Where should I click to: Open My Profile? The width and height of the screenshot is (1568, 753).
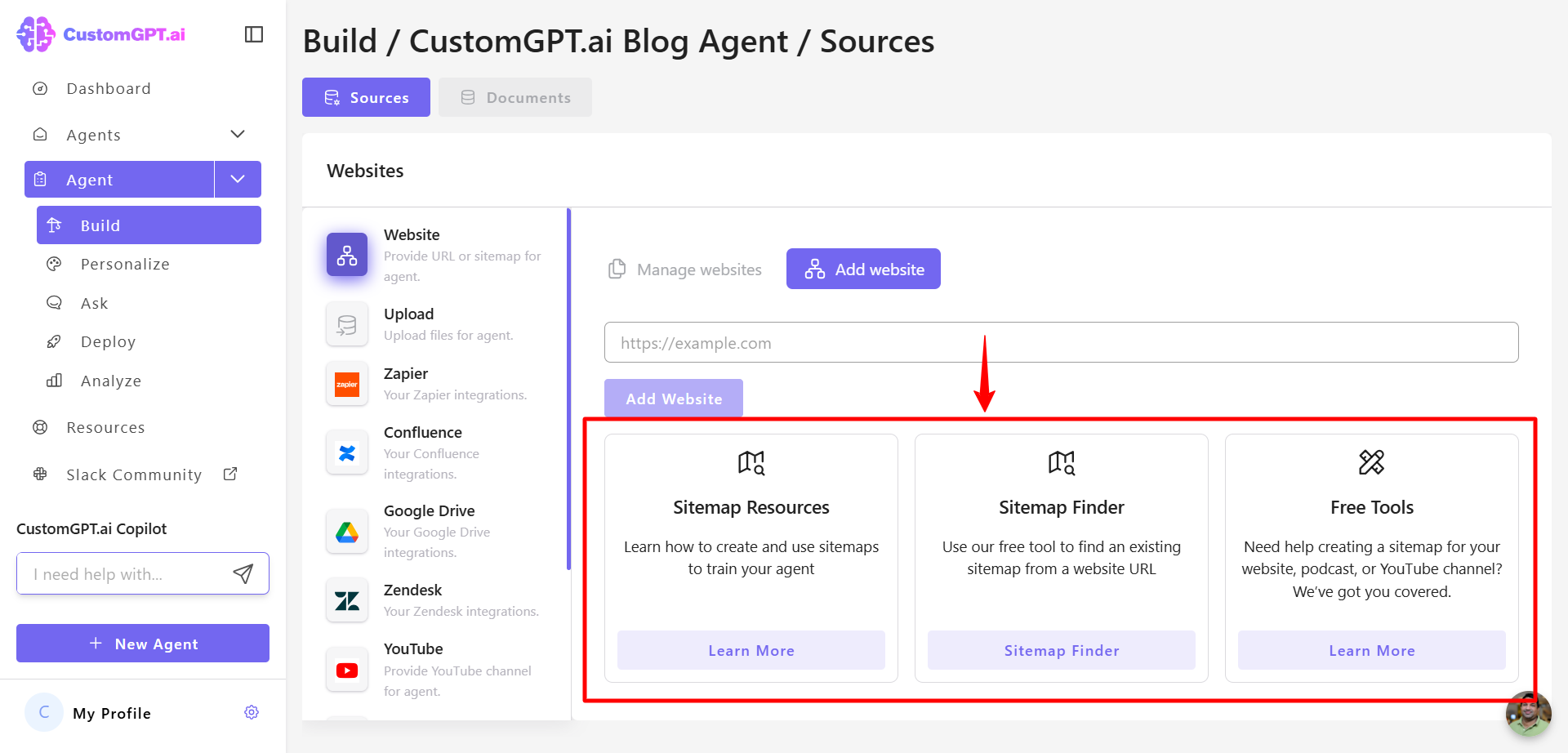(x=112, y=713)
